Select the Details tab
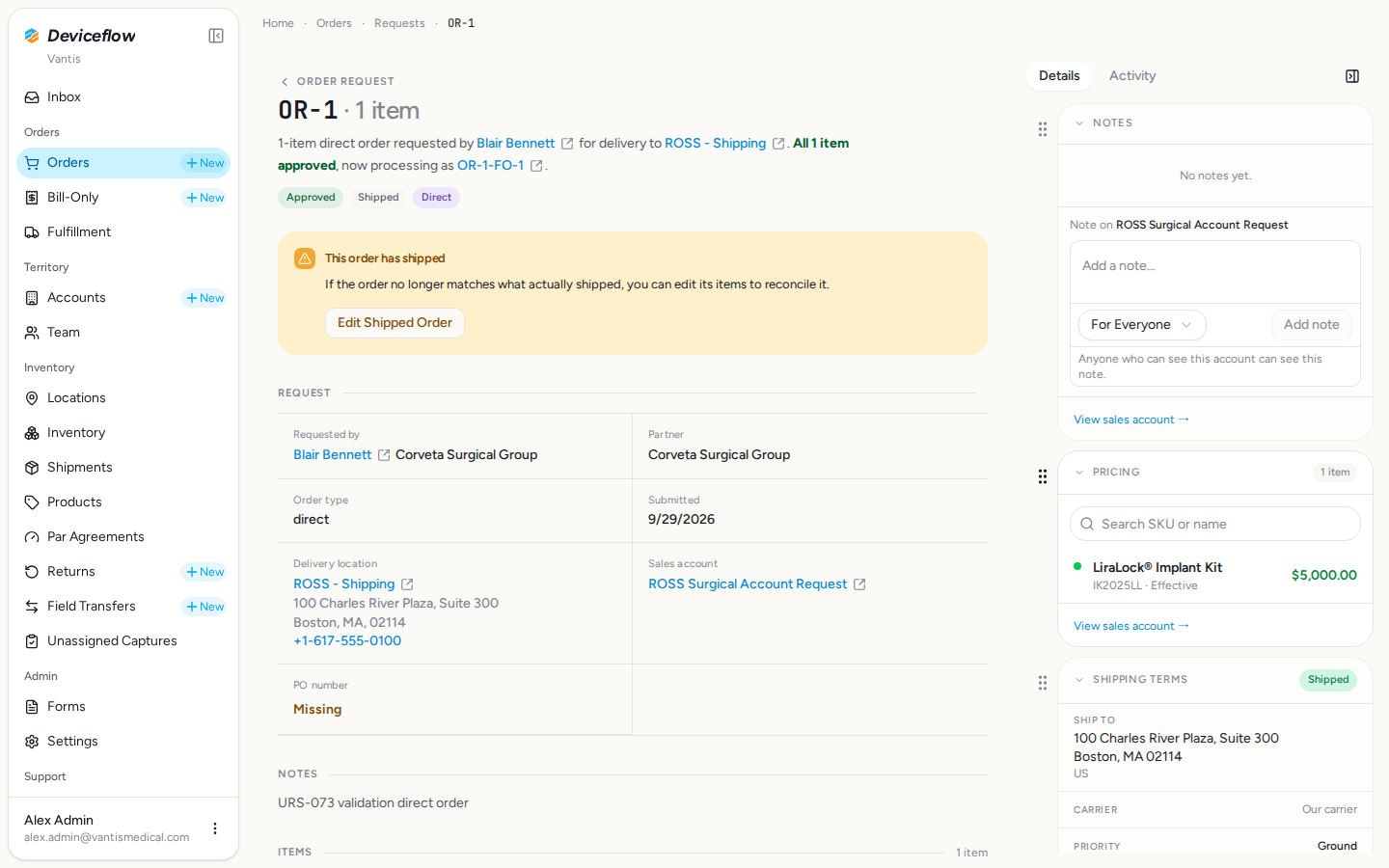 tap(1059, 76)
